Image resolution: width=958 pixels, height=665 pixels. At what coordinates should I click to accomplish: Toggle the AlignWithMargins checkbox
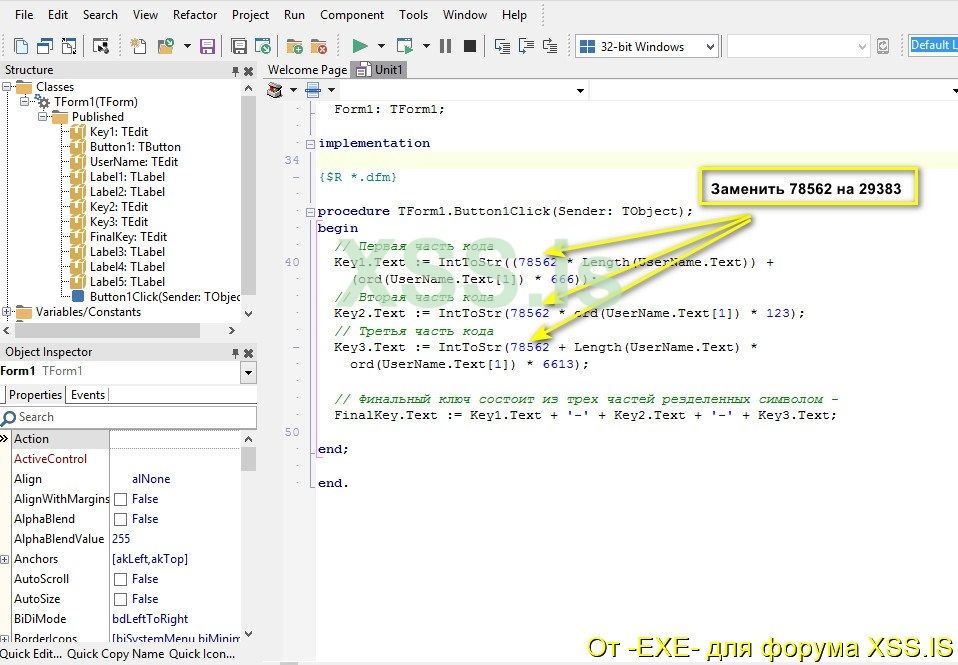120,499
